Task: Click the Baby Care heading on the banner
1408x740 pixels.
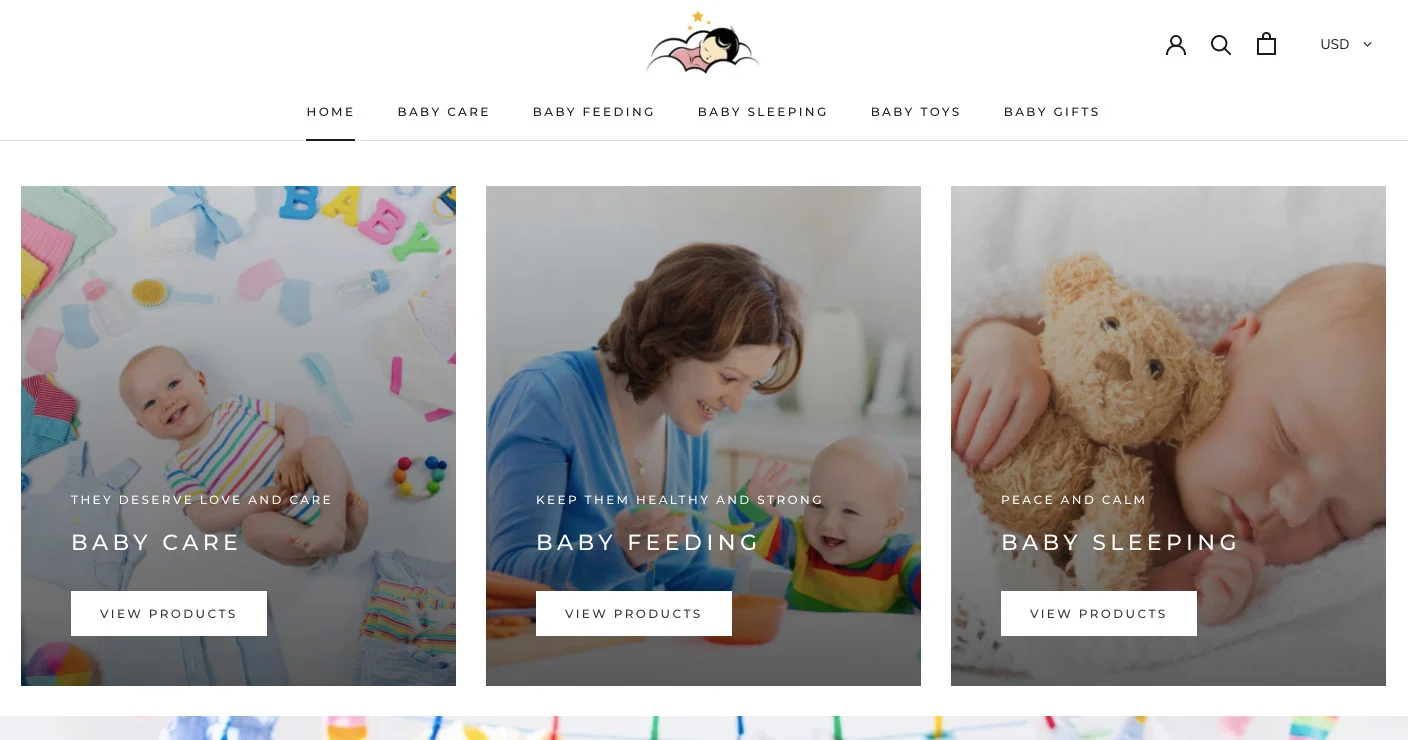Action: tap(156, 542)
